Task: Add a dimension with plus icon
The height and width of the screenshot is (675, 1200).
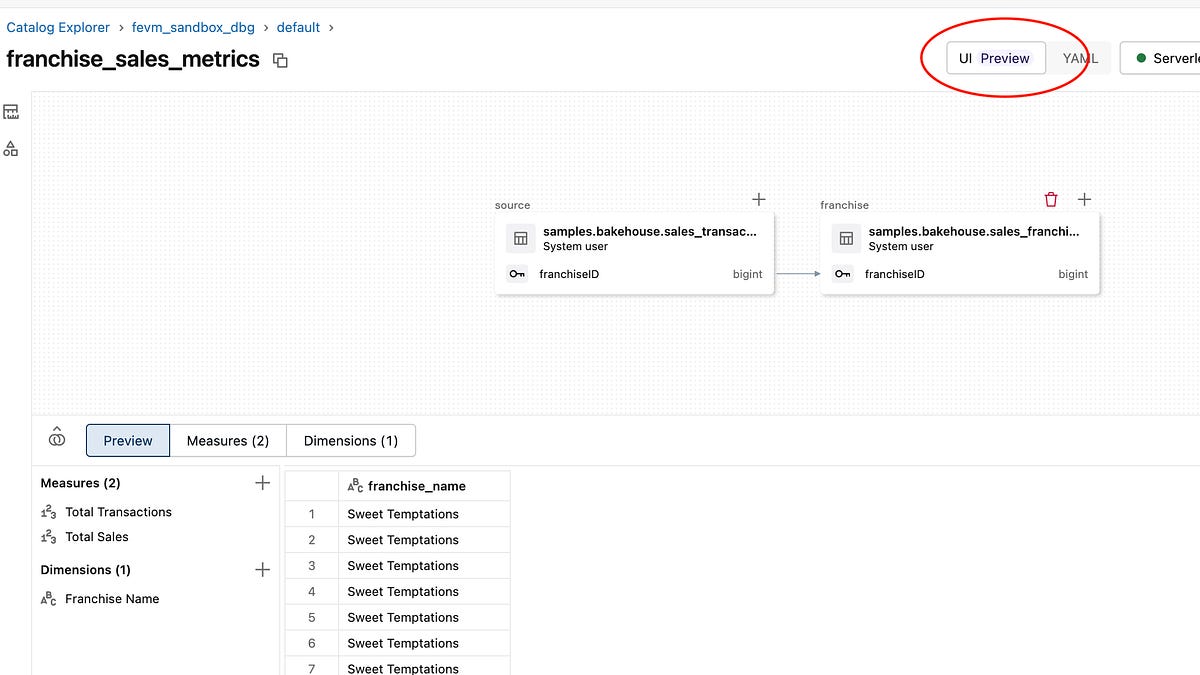Action: [x=263, y=570]
